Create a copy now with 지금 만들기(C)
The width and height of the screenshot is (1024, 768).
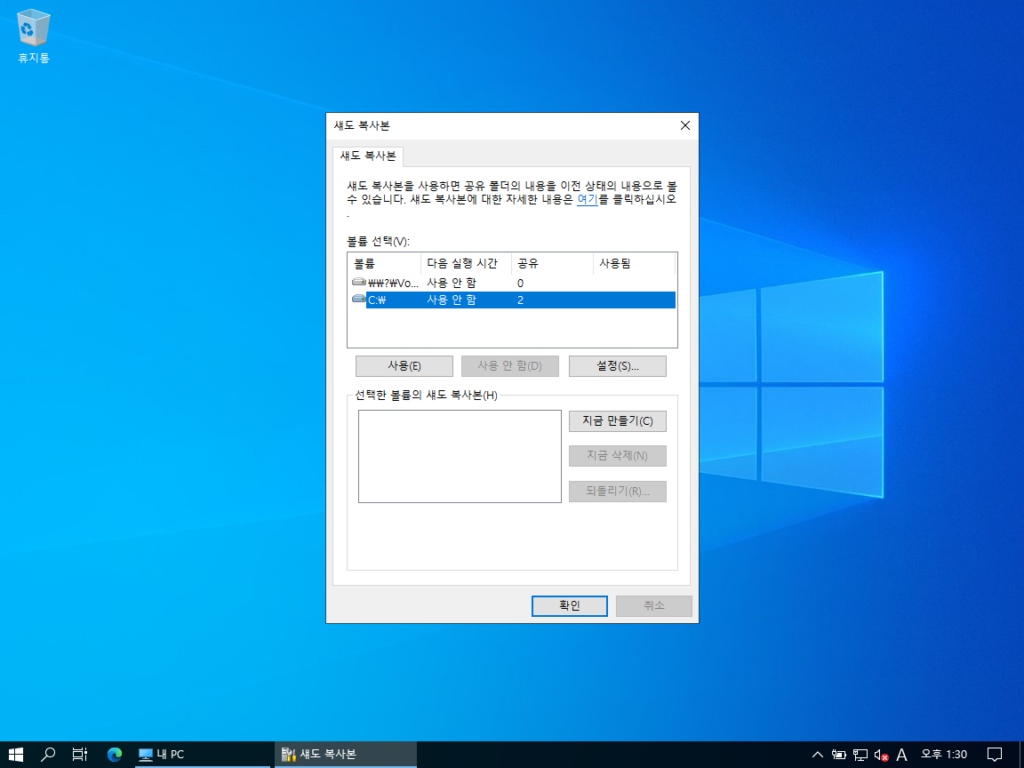point(616,421)
